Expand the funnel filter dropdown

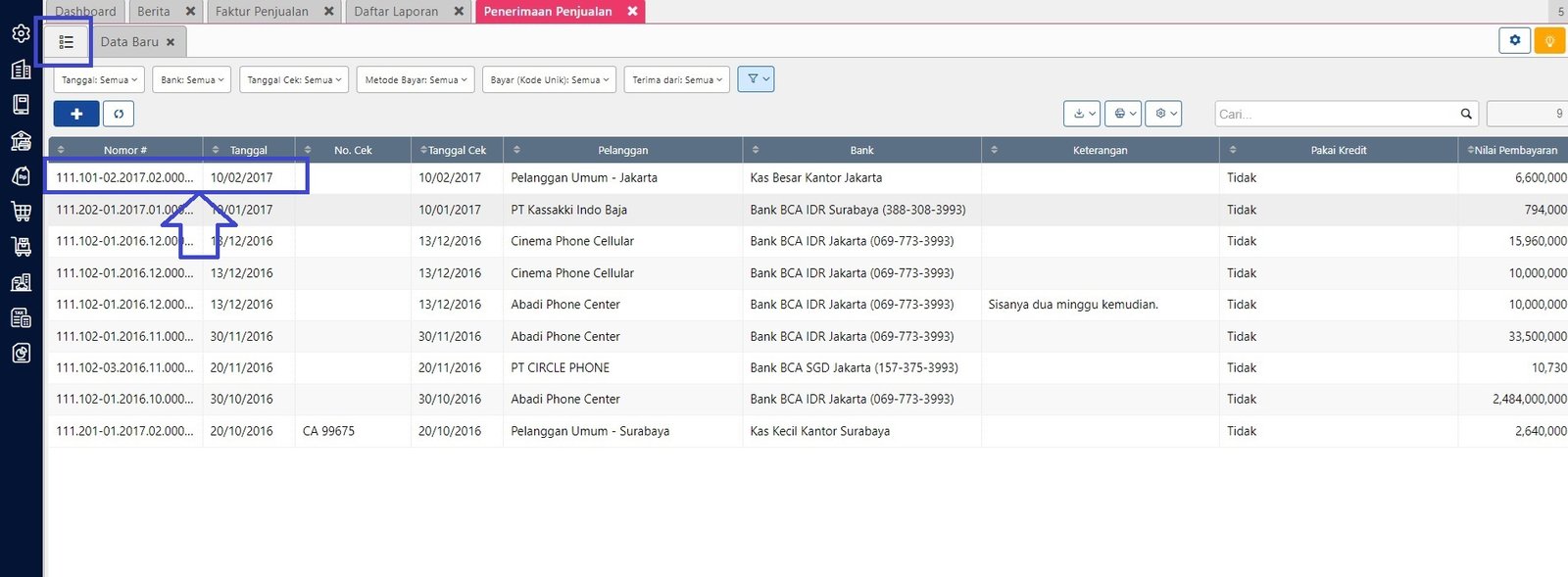pos(755,79)
